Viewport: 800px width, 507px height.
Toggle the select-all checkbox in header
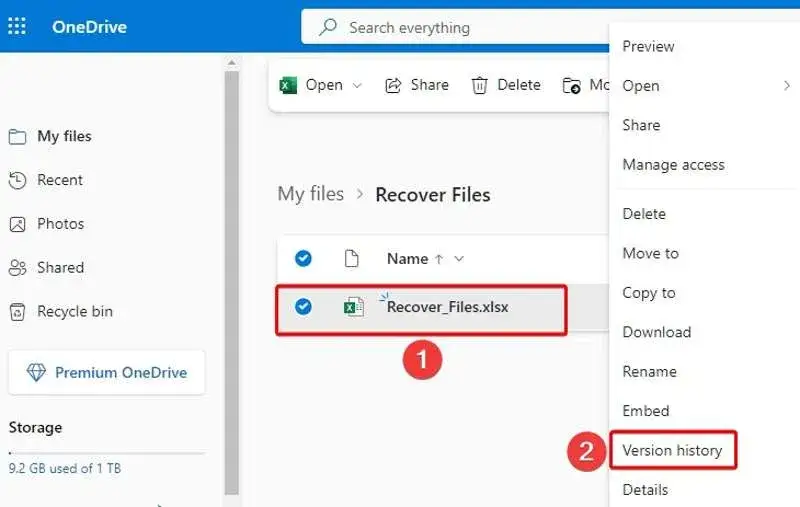[x=303, y=259]
